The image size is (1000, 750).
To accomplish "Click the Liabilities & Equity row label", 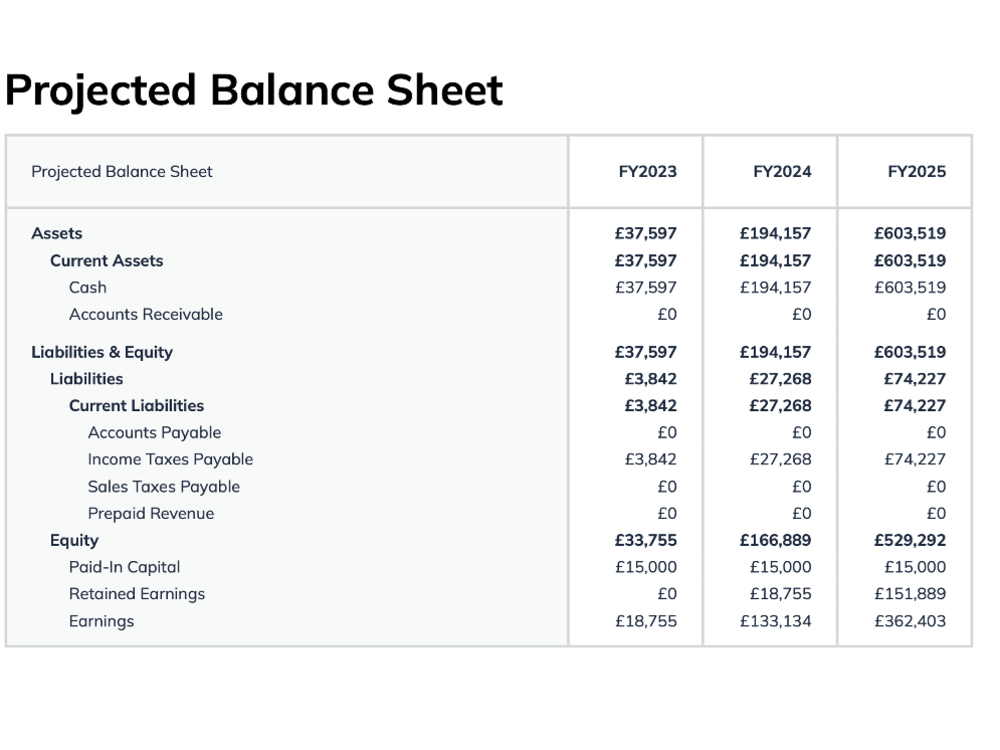I will click(x=102, y=352).
